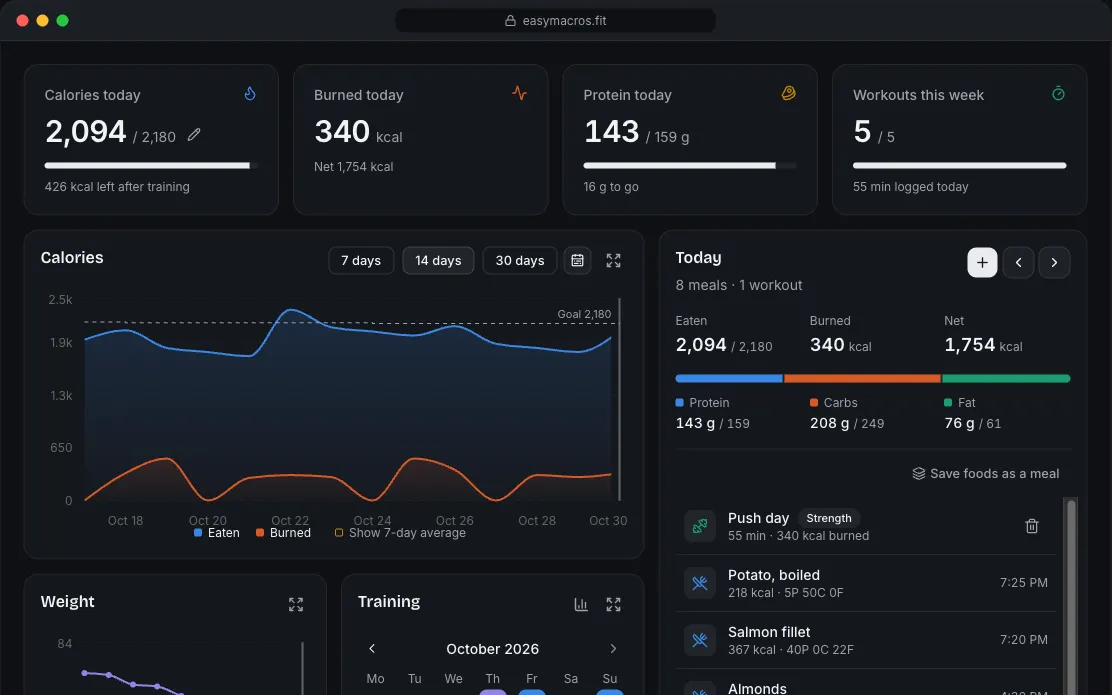Image resolution: width=1112 pixels, height=695 pixels.
Task: Go to next day in Today panel
Action: click(1054, 262)
